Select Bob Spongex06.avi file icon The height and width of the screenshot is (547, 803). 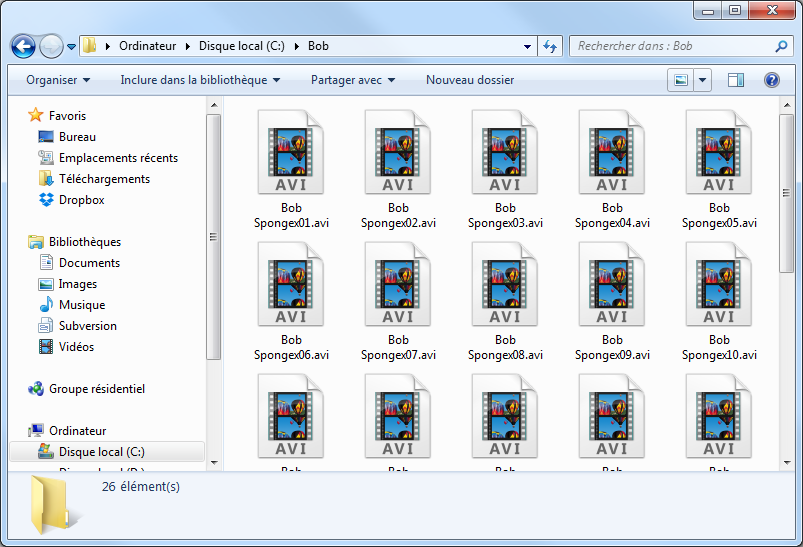tap(291, 284)
